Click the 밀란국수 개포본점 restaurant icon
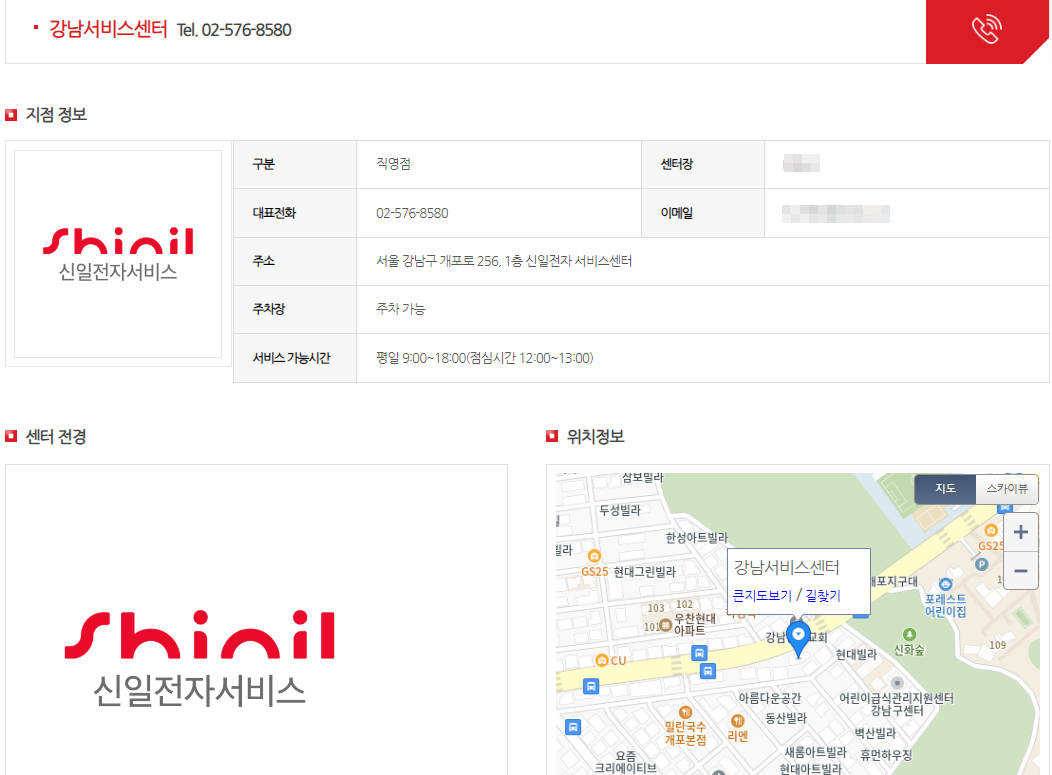This screenshot has width=1052, height=775. [x=685, y=710]
